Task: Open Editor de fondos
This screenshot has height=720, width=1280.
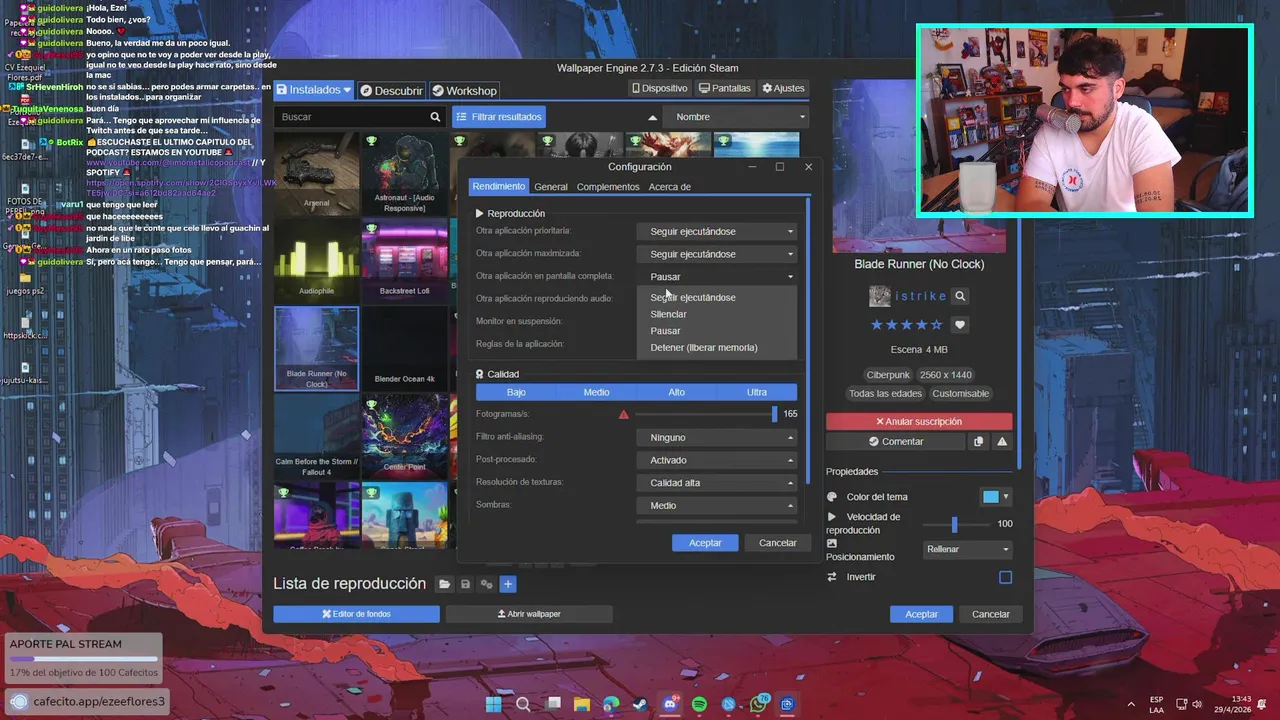Action: point(356,614)
